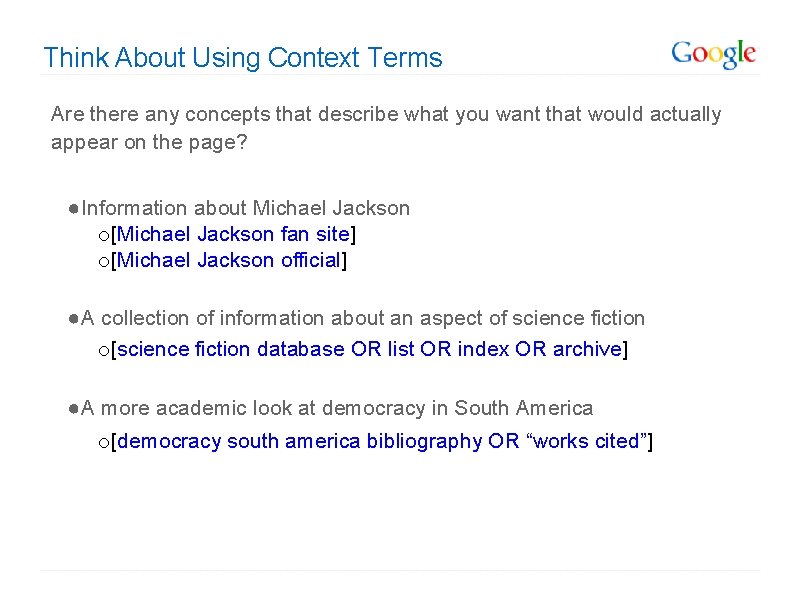Click the bullet dot before Information about Michael Jackson
Image resolution: width=800 pixels, height=600 pixels.
click(x=75, y=209)
